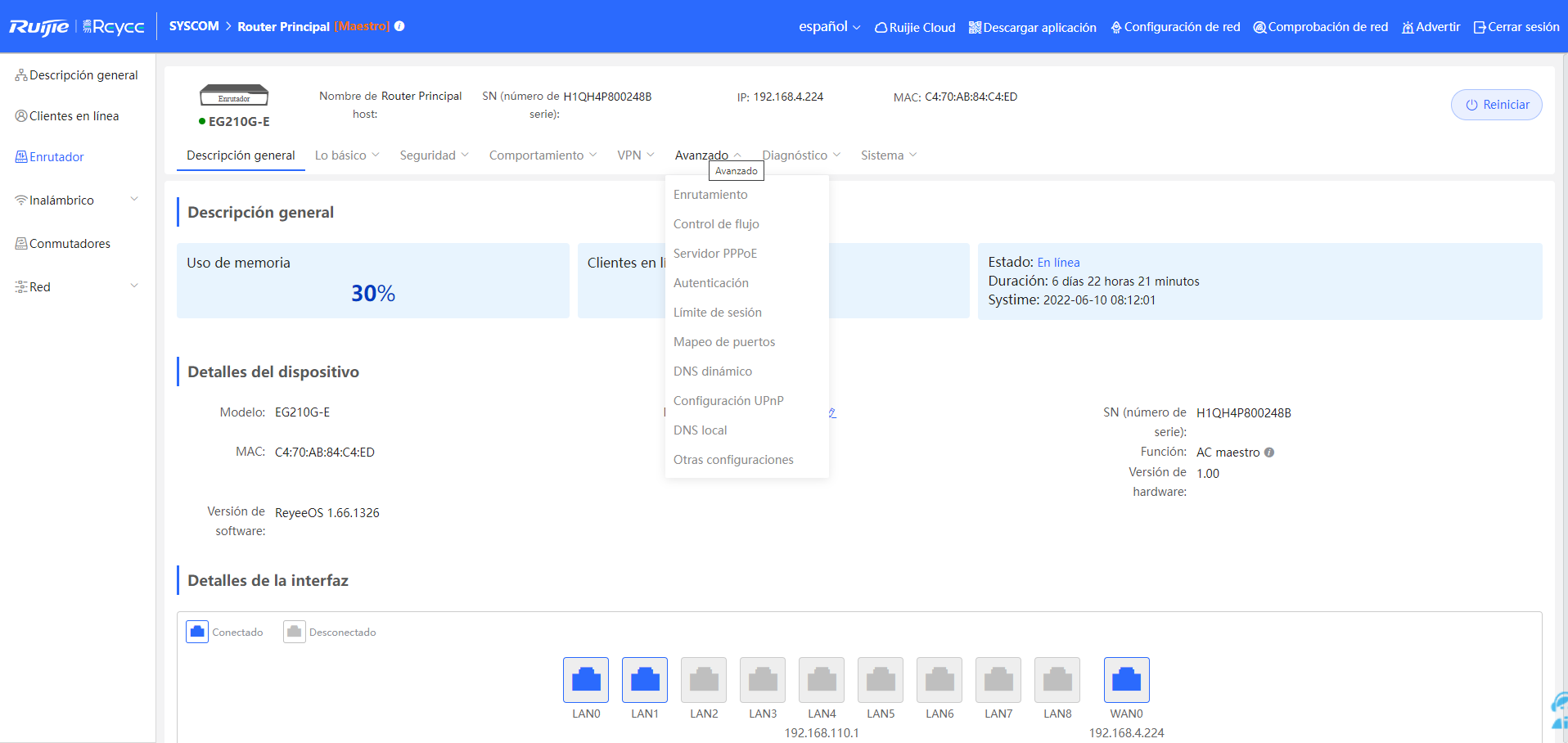Viewport: 1568px width, 743px height.
Task: Choose Control de flujo from Avanzado menu
Action: point(716,223)
